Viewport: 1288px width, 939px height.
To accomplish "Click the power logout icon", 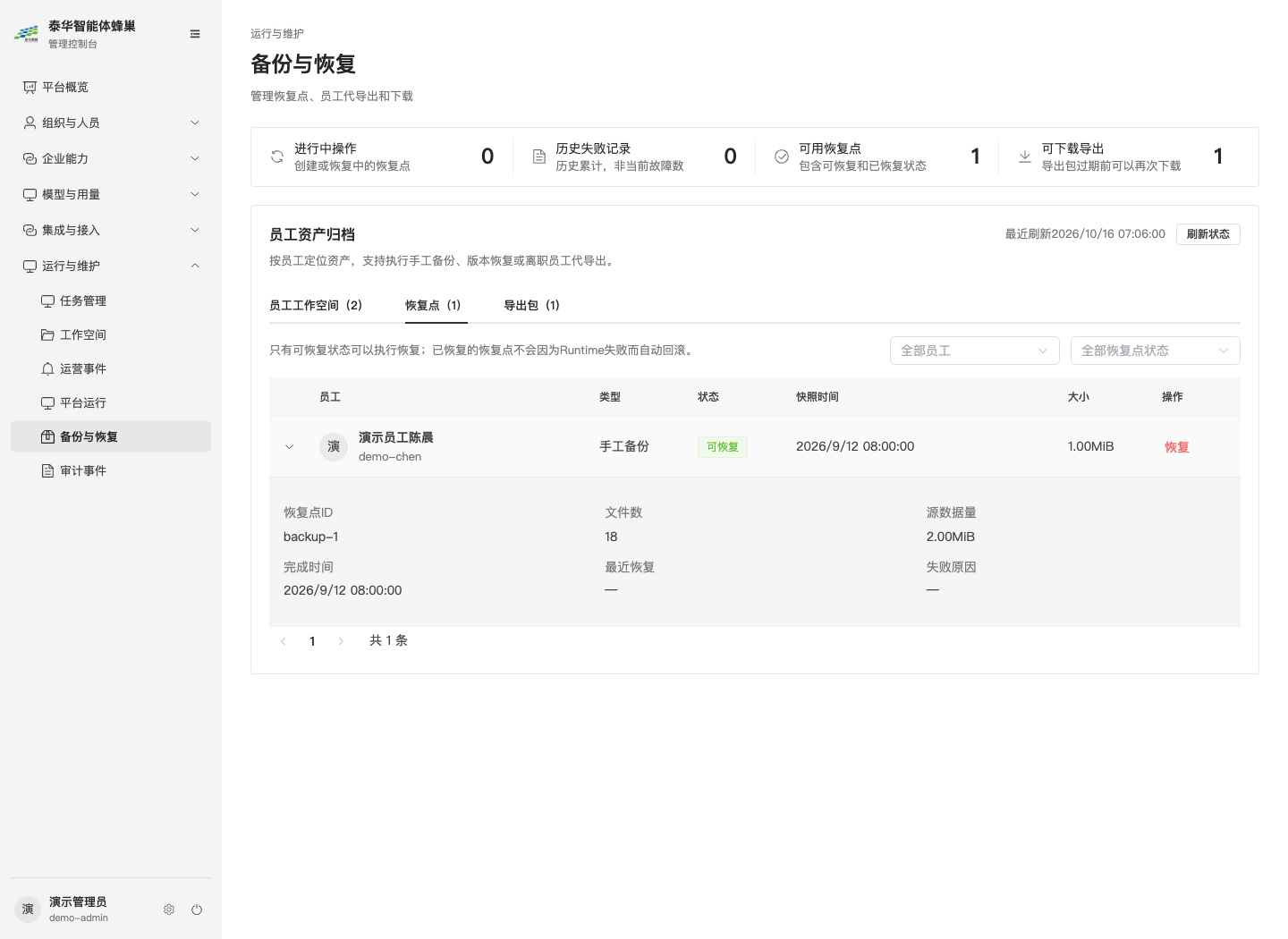I will (x=197, y=909).
